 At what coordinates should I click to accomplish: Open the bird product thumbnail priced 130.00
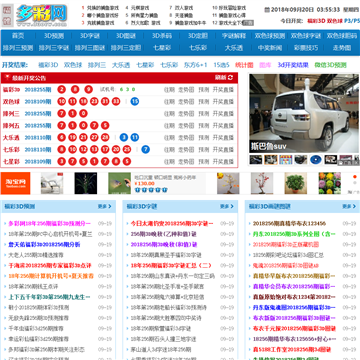pyautogui.click(x=119, y=183)
